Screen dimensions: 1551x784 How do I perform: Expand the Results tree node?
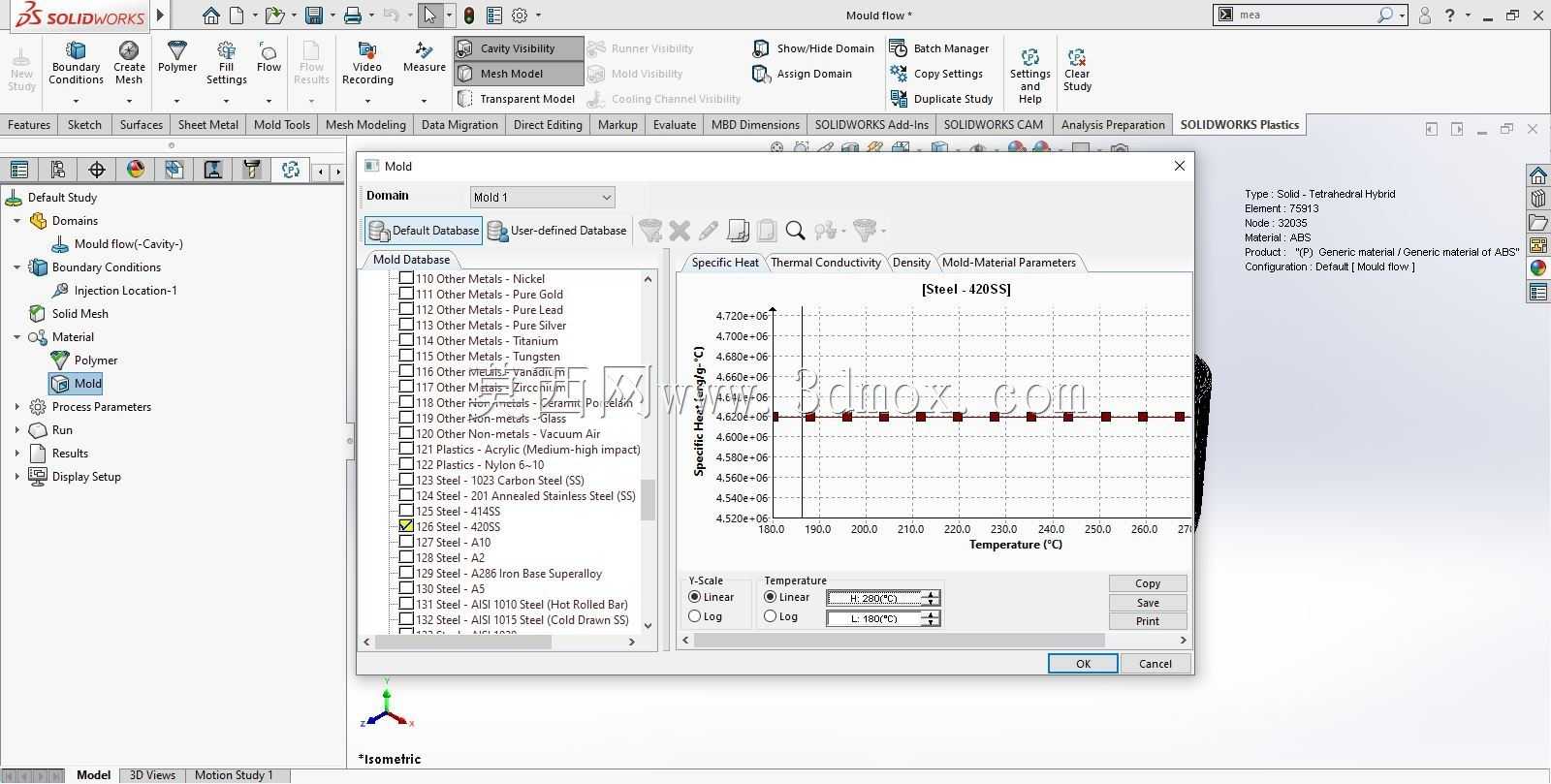(x=16, y=454)
